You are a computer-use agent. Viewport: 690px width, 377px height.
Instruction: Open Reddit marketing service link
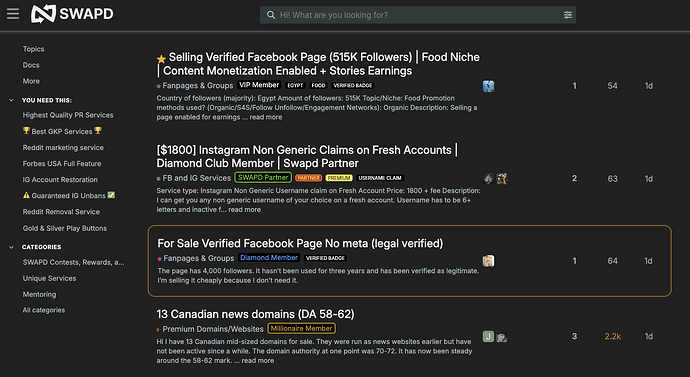[63, 147]
